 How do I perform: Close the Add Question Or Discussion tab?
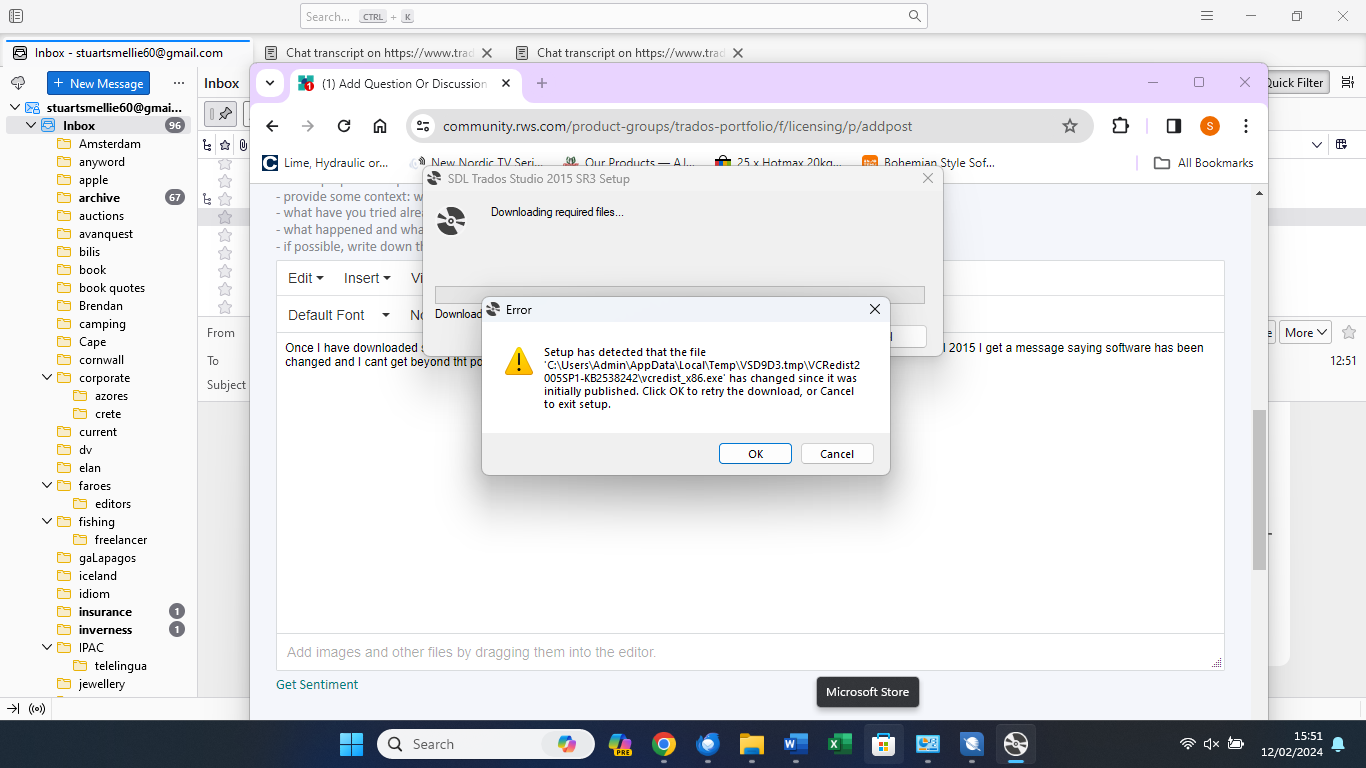(x=506, y=84)
